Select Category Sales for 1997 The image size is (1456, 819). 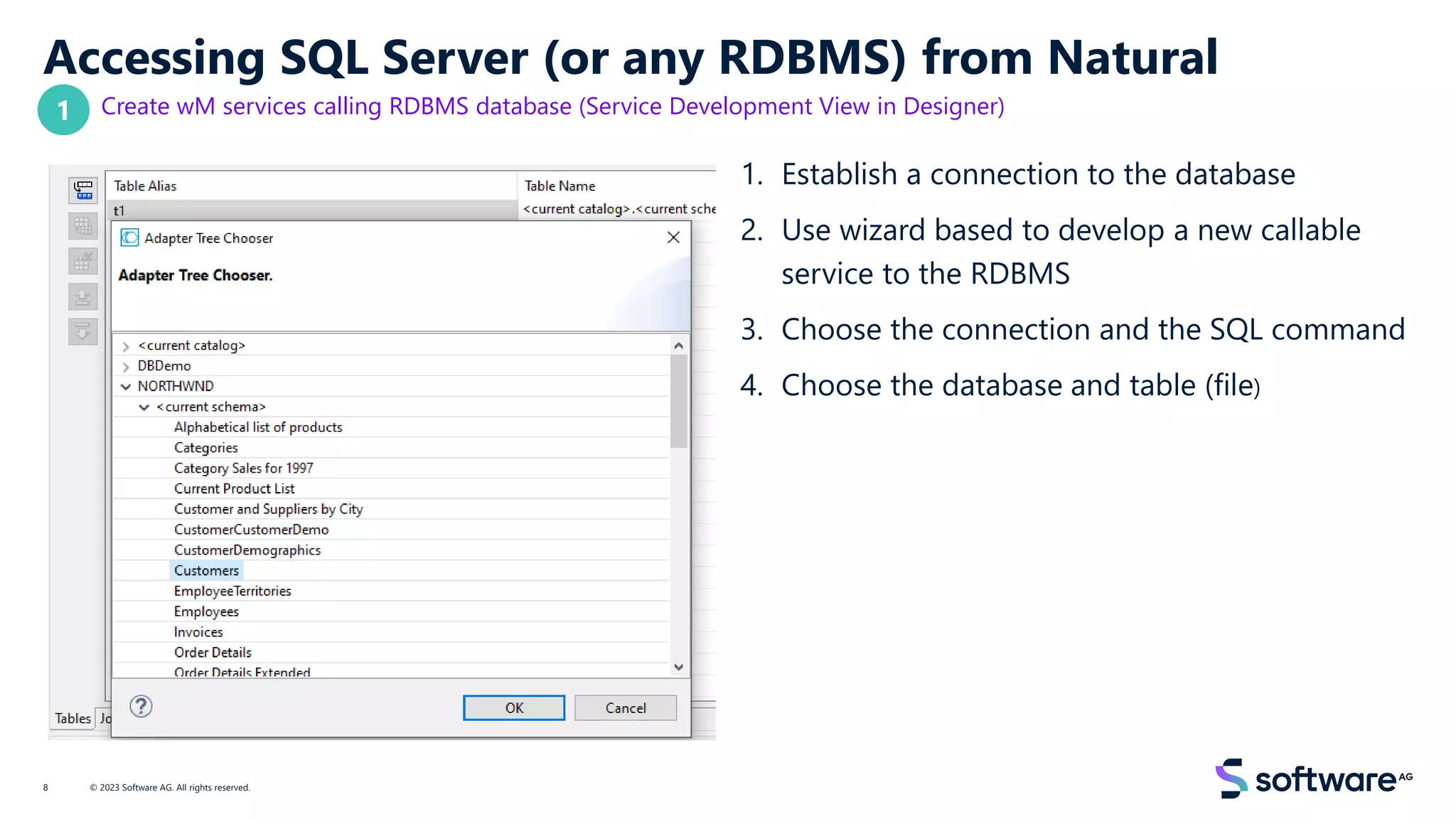[244, 469]
